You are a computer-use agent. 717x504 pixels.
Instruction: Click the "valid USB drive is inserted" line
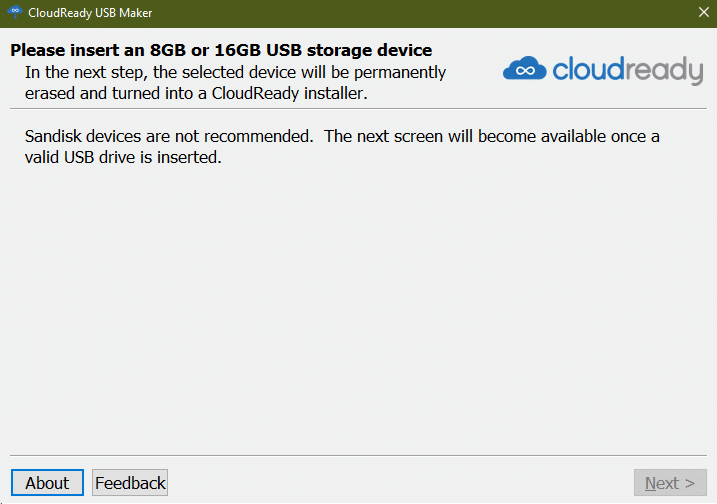[122, 157]
